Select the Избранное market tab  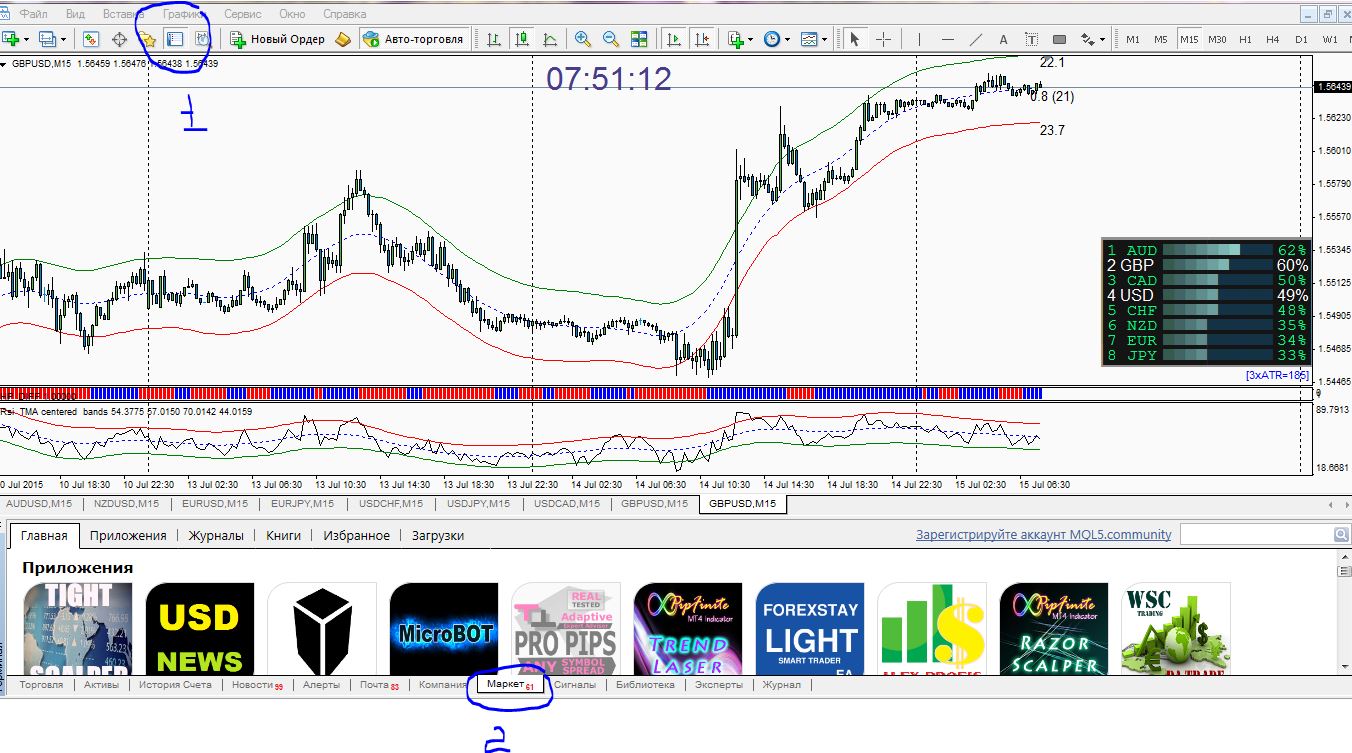tap(356, 535)
